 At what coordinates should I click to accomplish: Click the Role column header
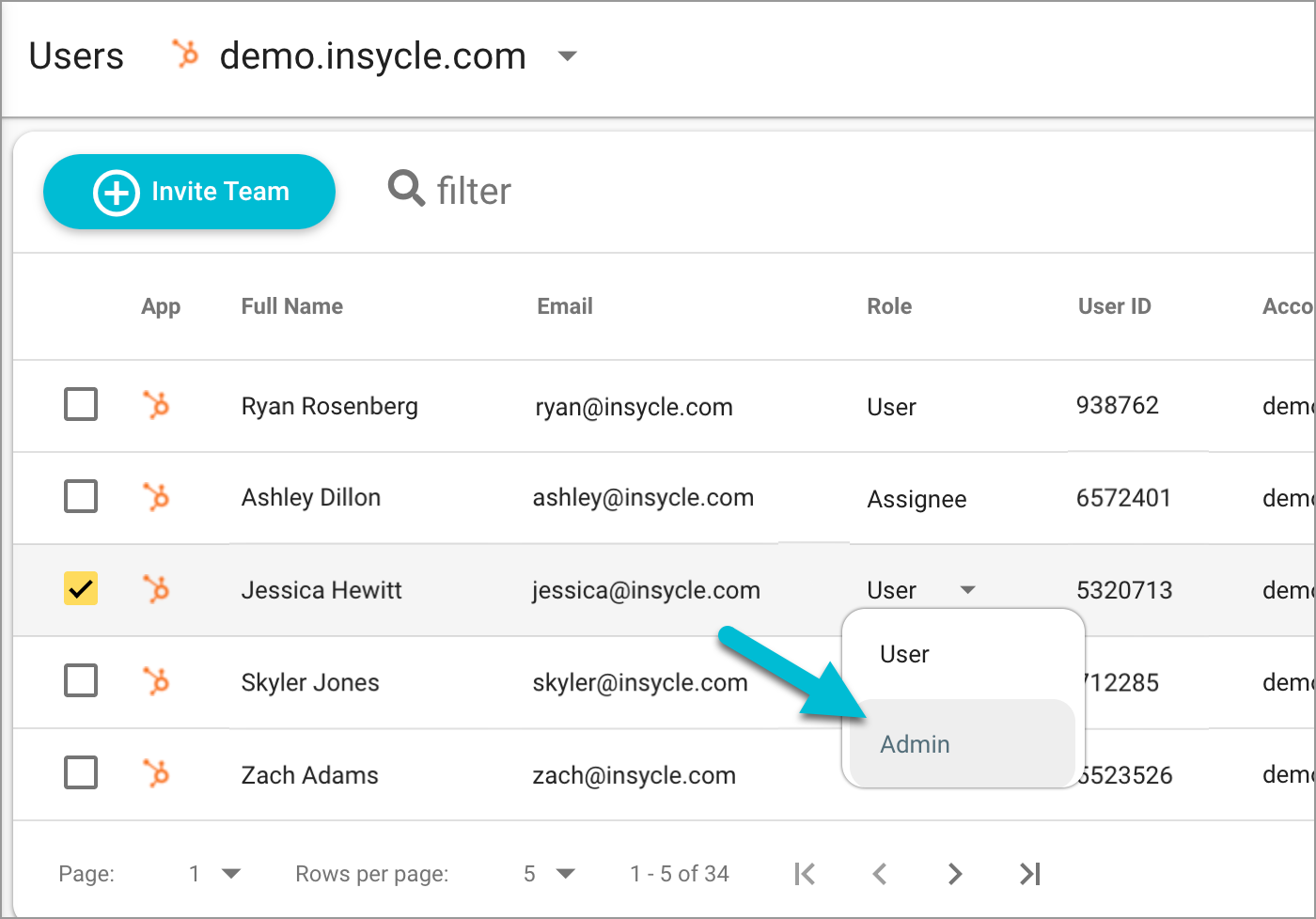pyautogui.click(x=889, y=306)
